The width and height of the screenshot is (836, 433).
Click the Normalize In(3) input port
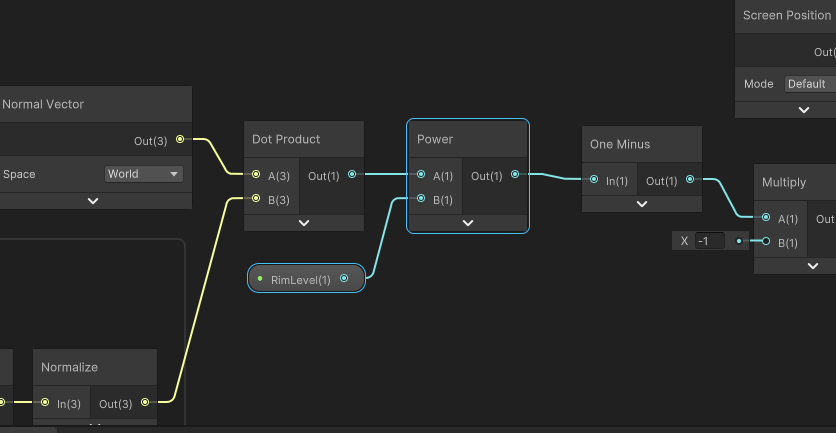[x=45, y=402]
